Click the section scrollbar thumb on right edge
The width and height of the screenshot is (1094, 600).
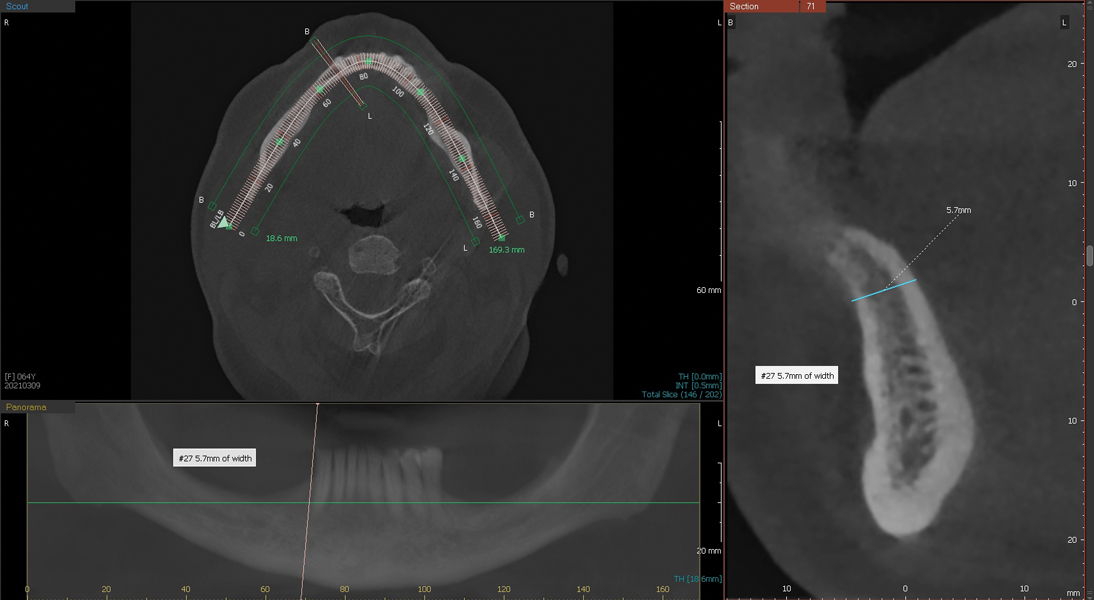click(1089, 255)
